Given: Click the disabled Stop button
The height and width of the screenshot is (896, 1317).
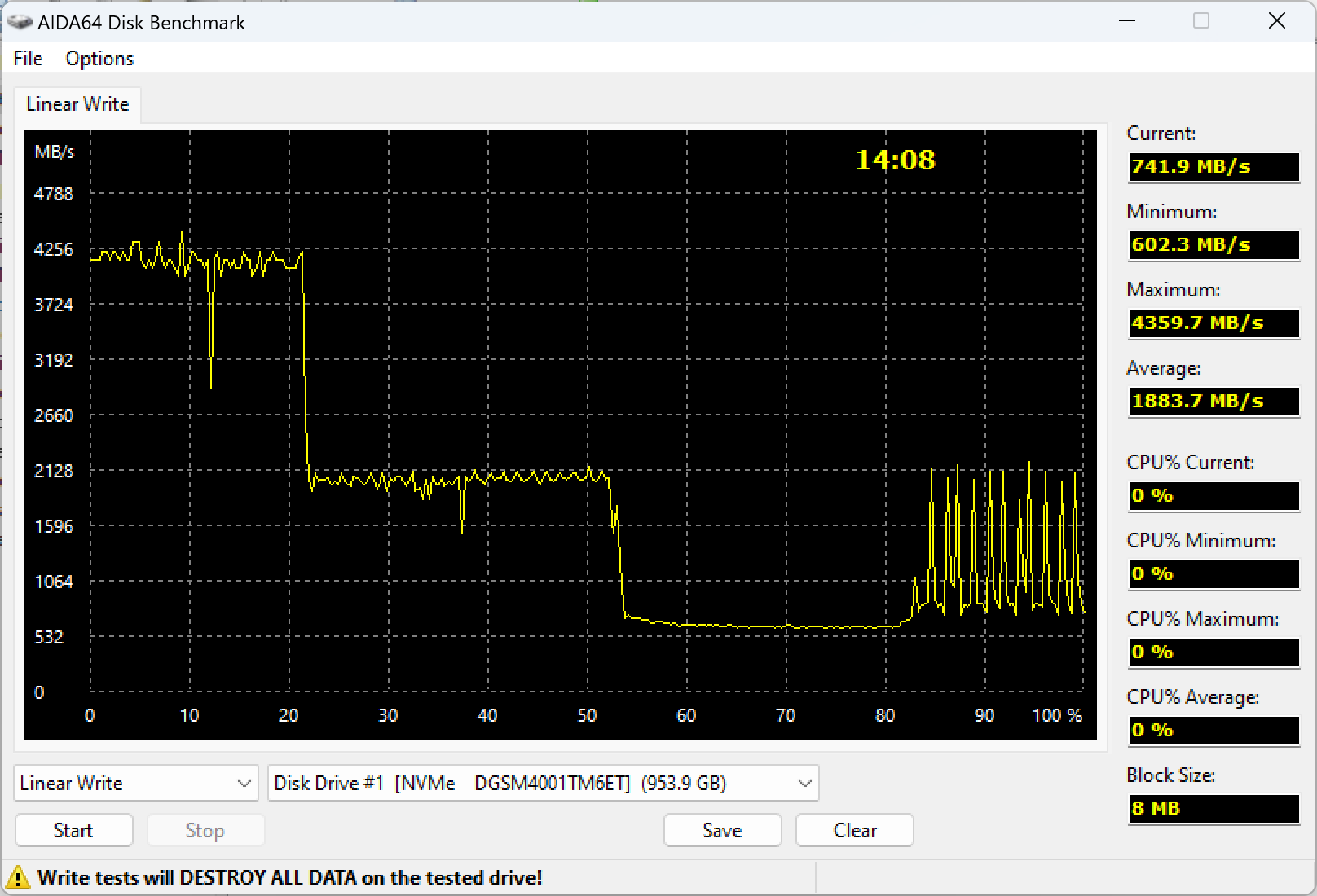Looking at the screenshot, I should click(205, 830).
